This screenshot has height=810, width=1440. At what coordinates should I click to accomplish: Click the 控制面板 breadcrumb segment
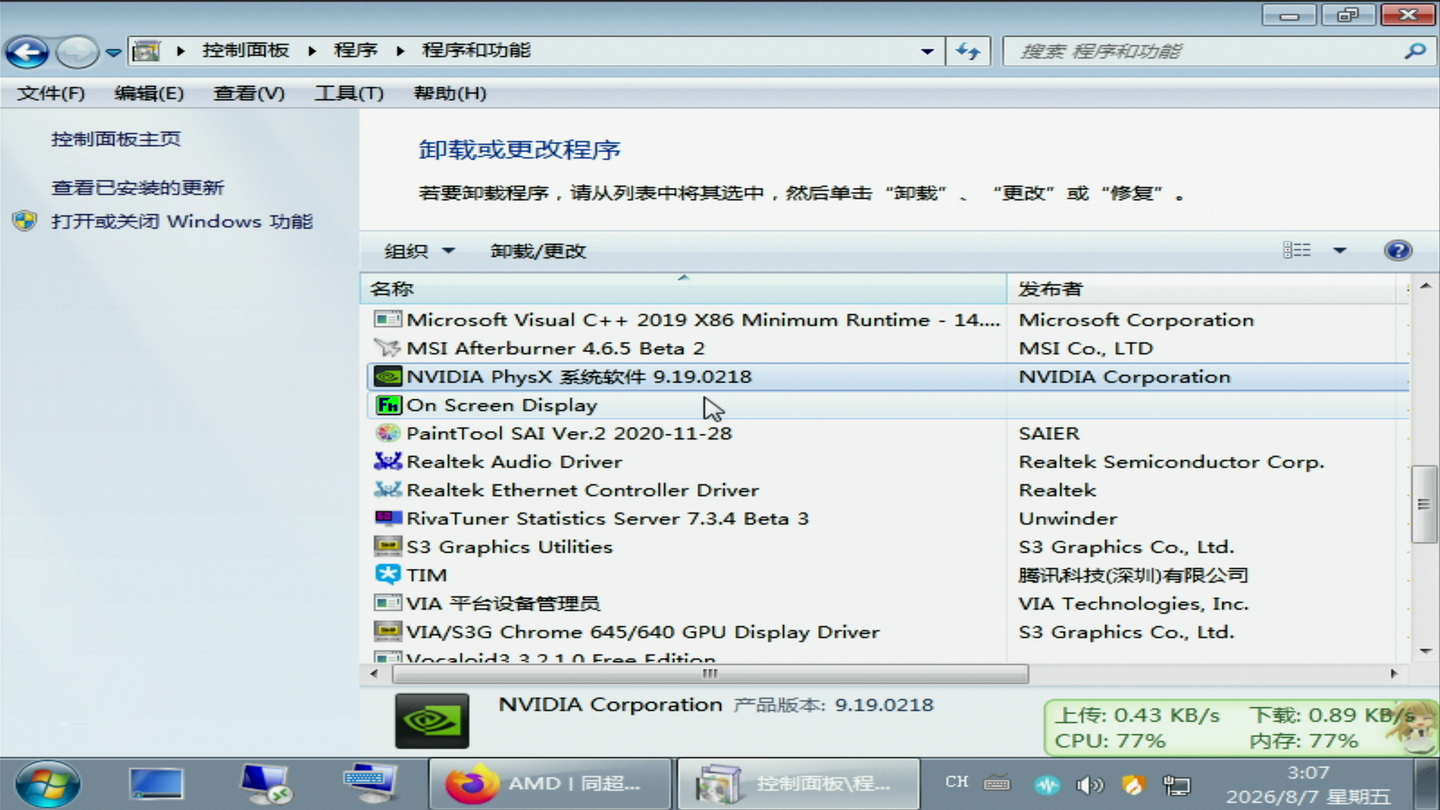[x=246, y=50]
